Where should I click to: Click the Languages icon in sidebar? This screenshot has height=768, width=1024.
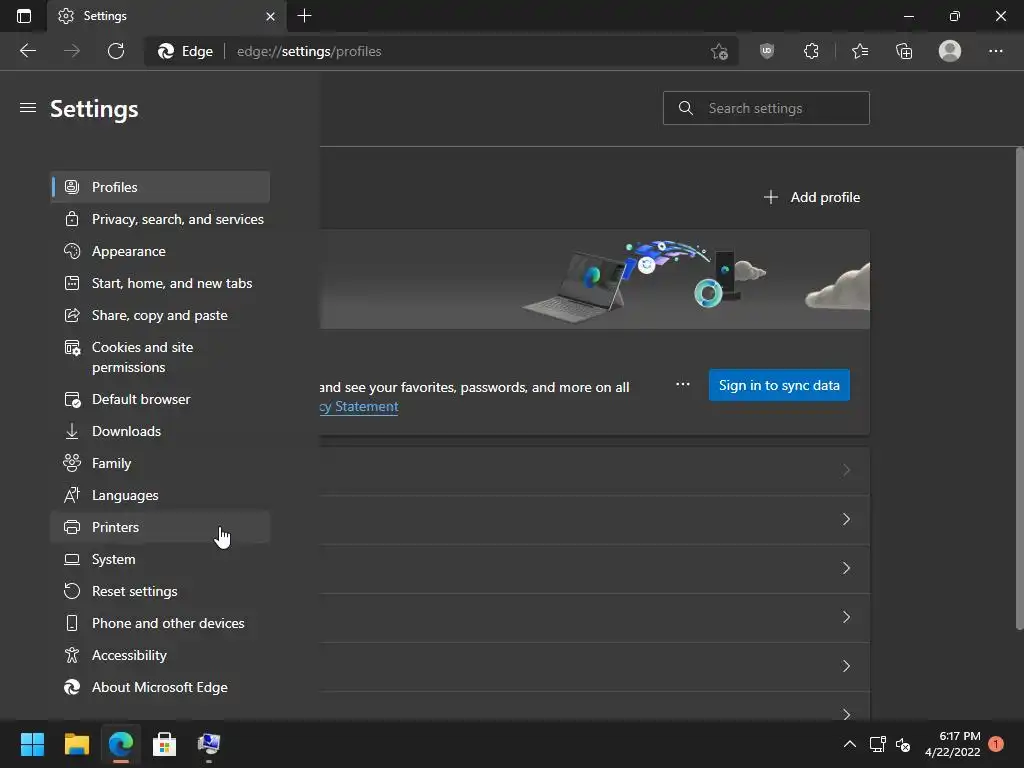(x=72, y=495)
